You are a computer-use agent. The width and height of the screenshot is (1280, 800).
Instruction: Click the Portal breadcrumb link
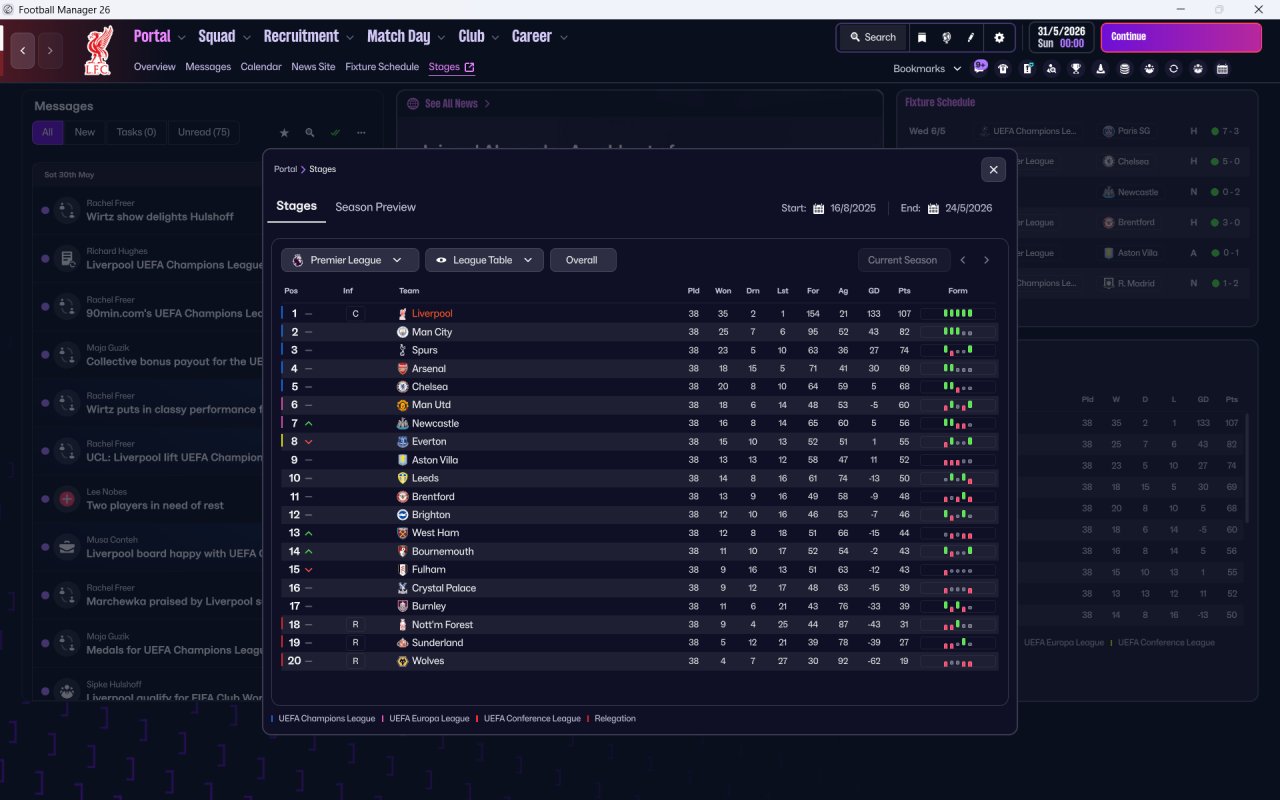pos(285,169)
